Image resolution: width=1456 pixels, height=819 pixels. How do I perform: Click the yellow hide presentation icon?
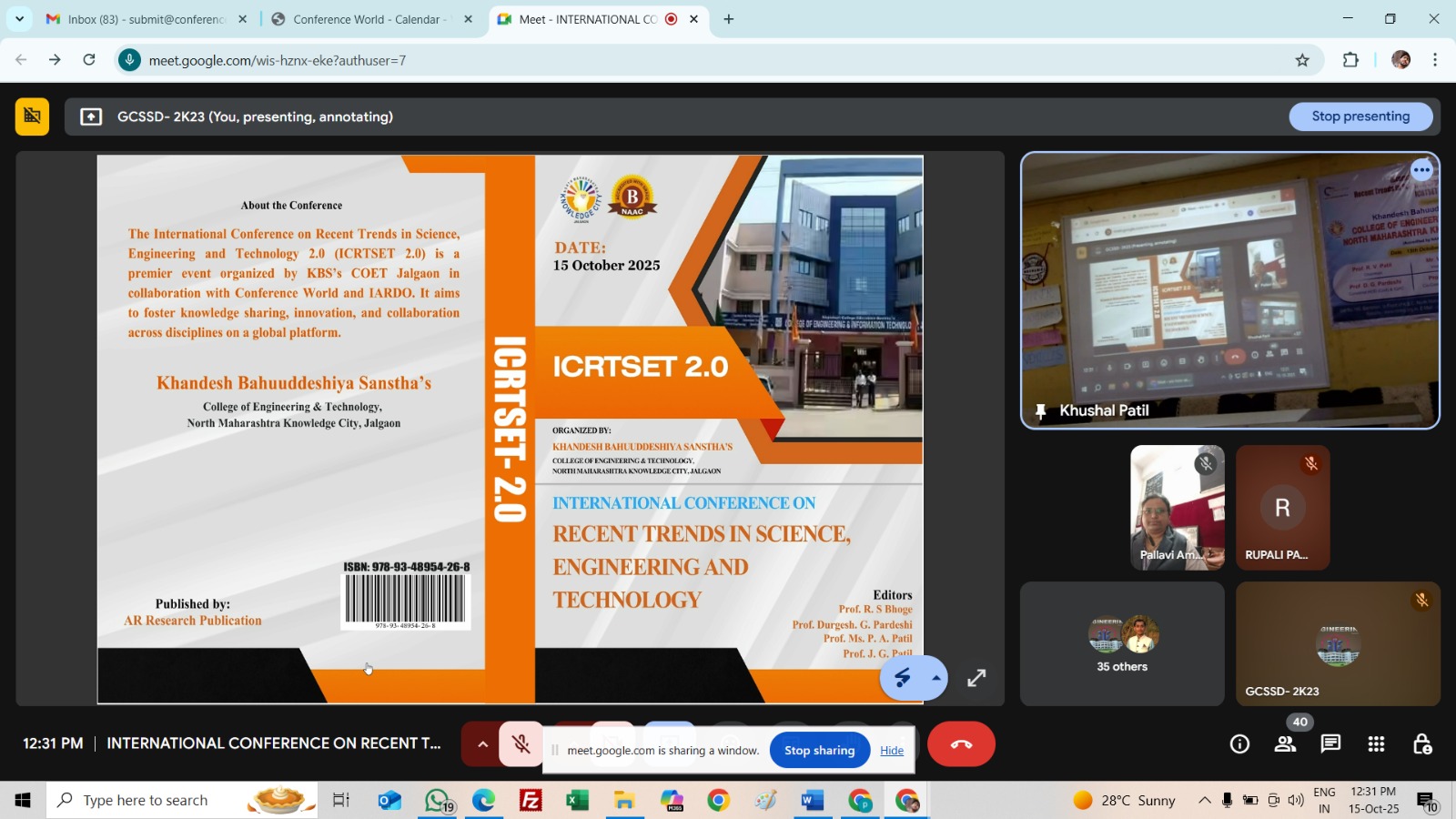[x=32, y=116]
